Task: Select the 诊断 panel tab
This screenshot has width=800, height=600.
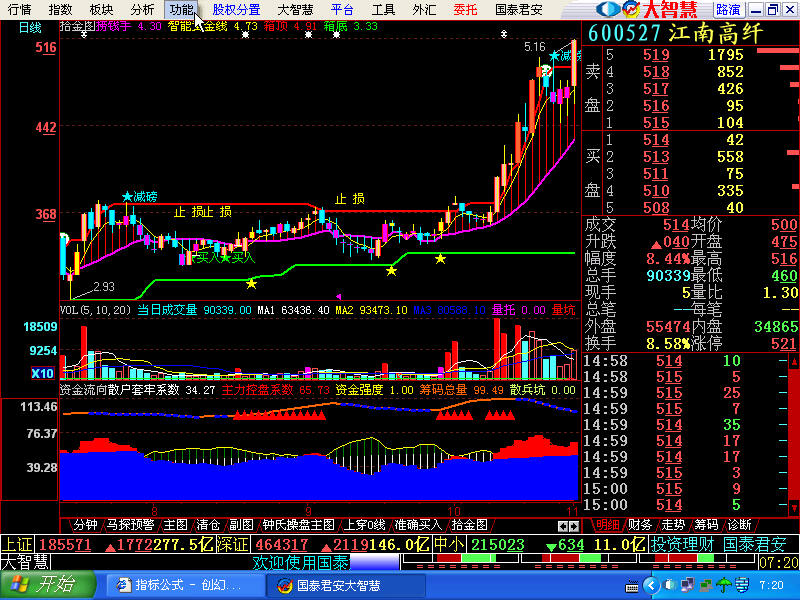Action: point(739,524)
